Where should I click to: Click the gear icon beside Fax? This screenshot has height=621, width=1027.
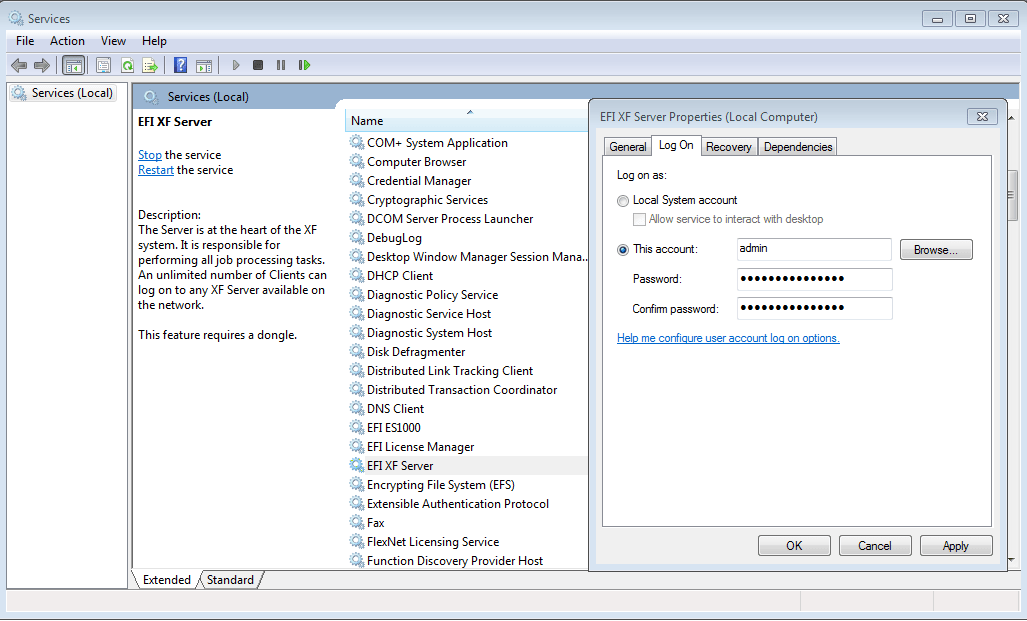[356, 522]
